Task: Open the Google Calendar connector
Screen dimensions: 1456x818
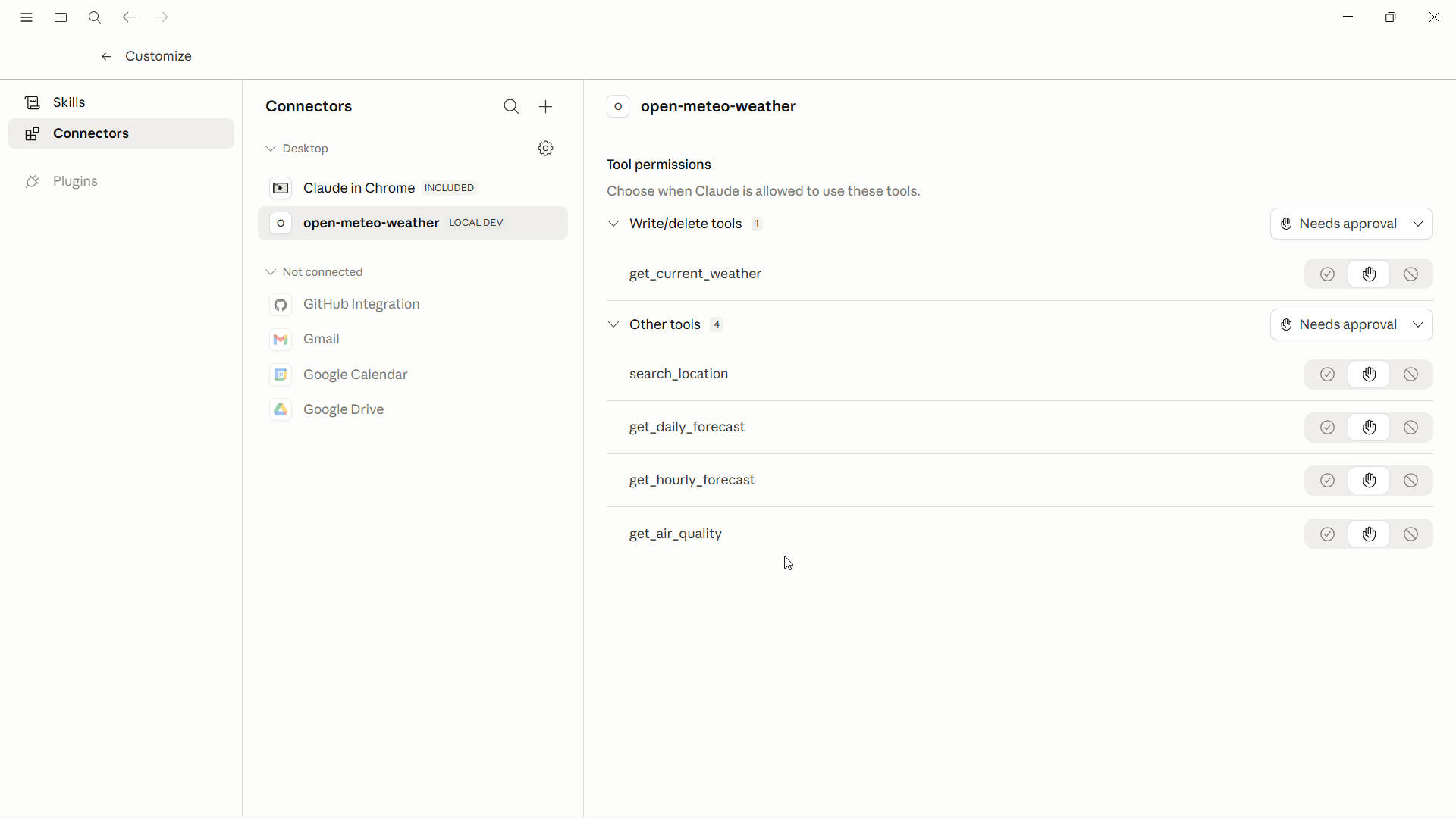Action: [413, 375]
